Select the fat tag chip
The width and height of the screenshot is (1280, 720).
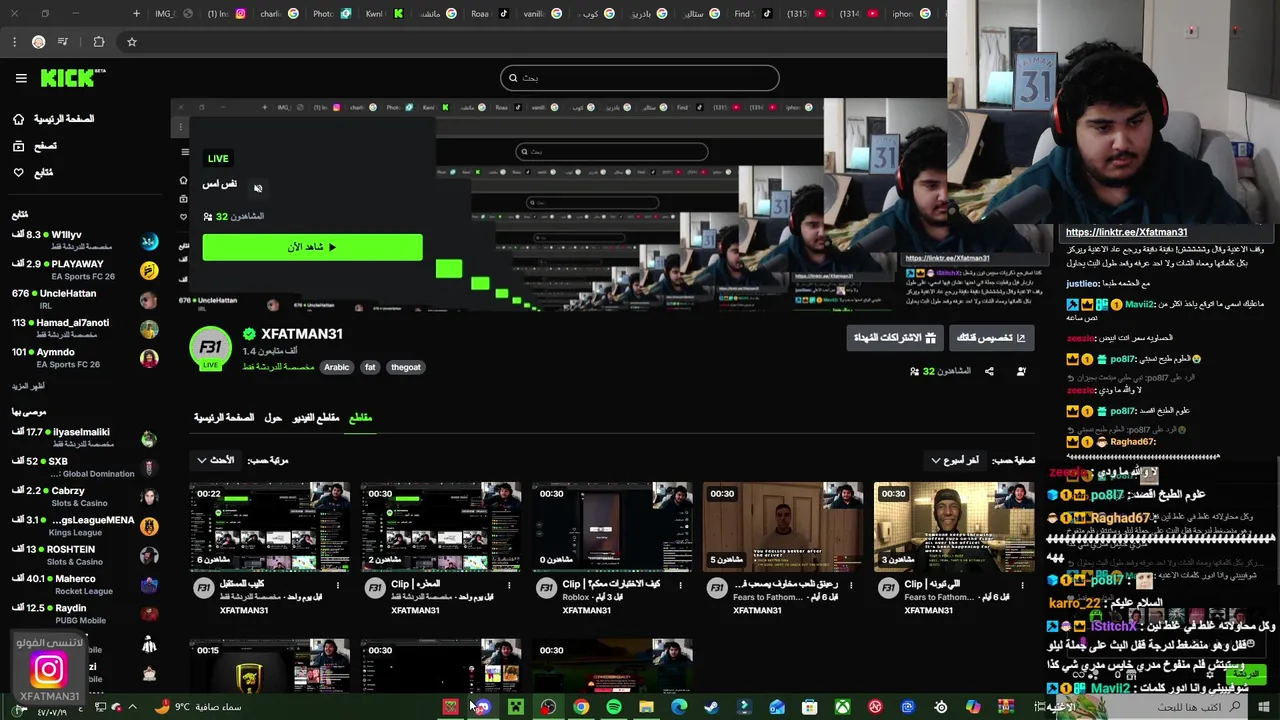tap(370, 367)
